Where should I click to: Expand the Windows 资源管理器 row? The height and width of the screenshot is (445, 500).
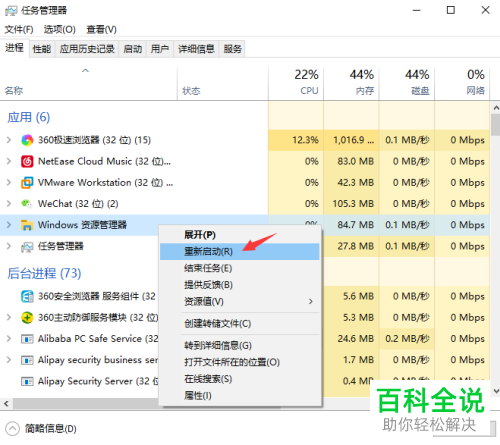coord(9,225)
